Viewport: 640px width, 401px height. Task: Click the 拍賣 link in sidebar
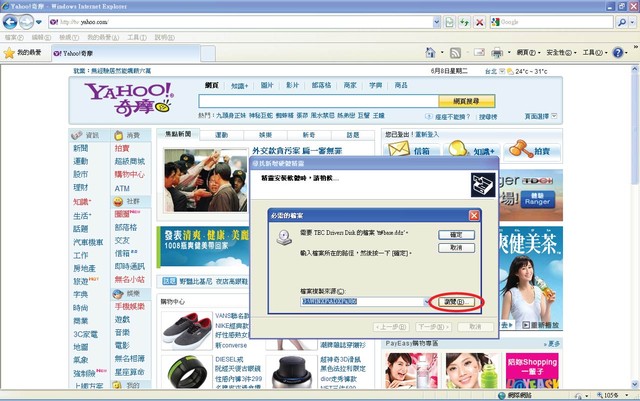(x=122, y=148)
